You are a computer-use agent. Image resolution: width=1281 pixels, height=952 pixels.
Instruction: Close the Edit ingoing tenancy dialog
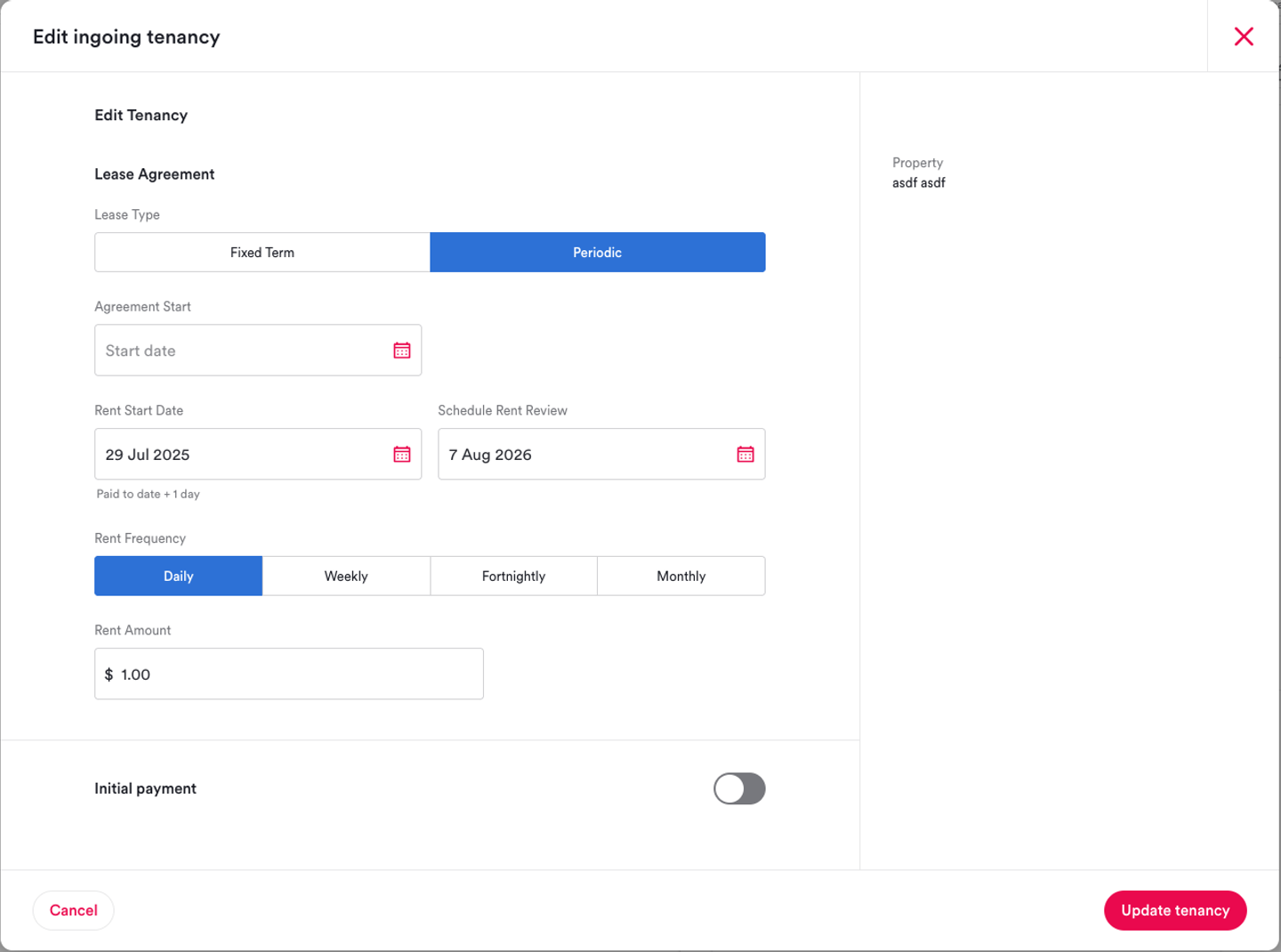coord(1244,36)
